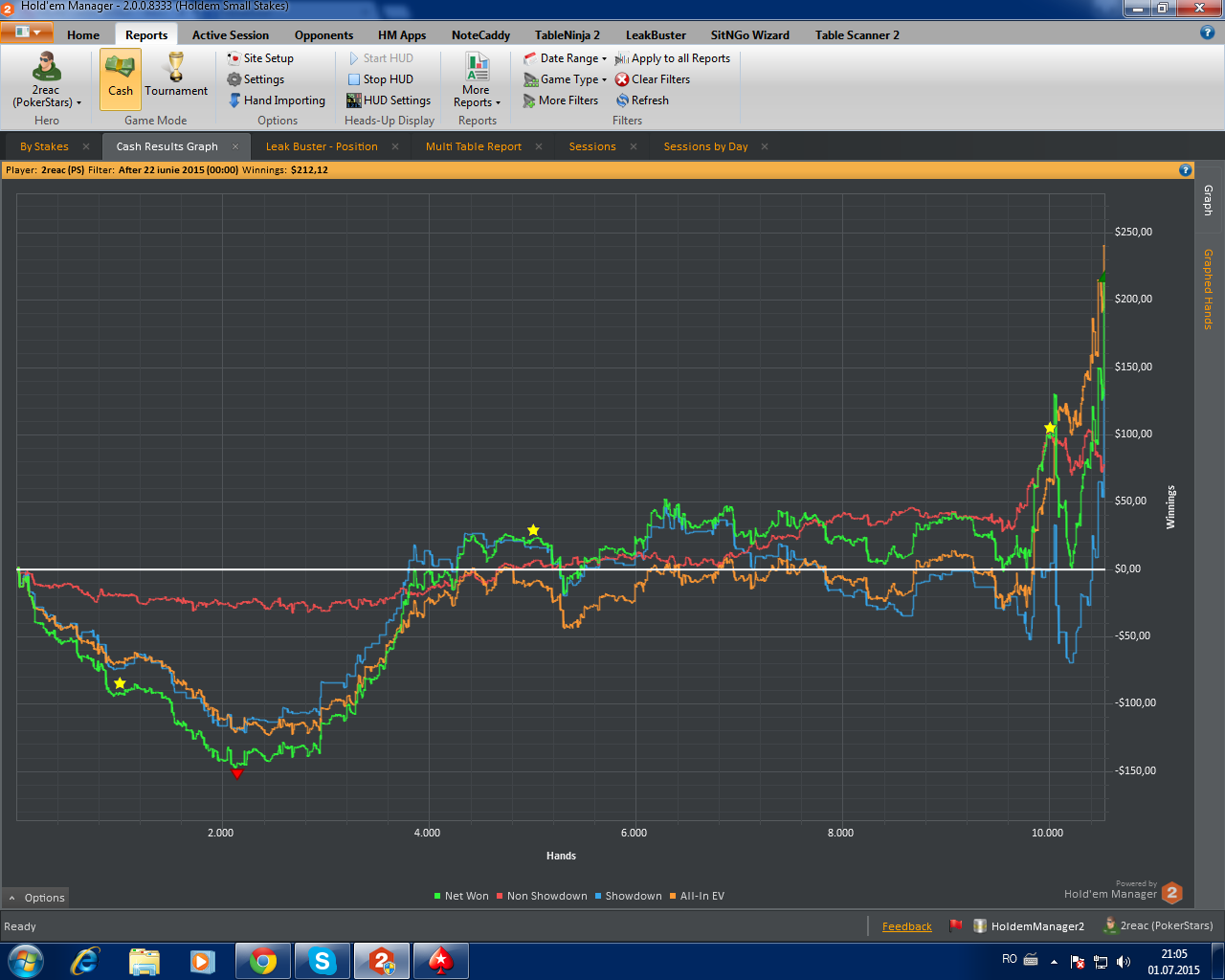Open the TableNinja 2 ribbon tab
1225x980 pixels.
(568, 35)
